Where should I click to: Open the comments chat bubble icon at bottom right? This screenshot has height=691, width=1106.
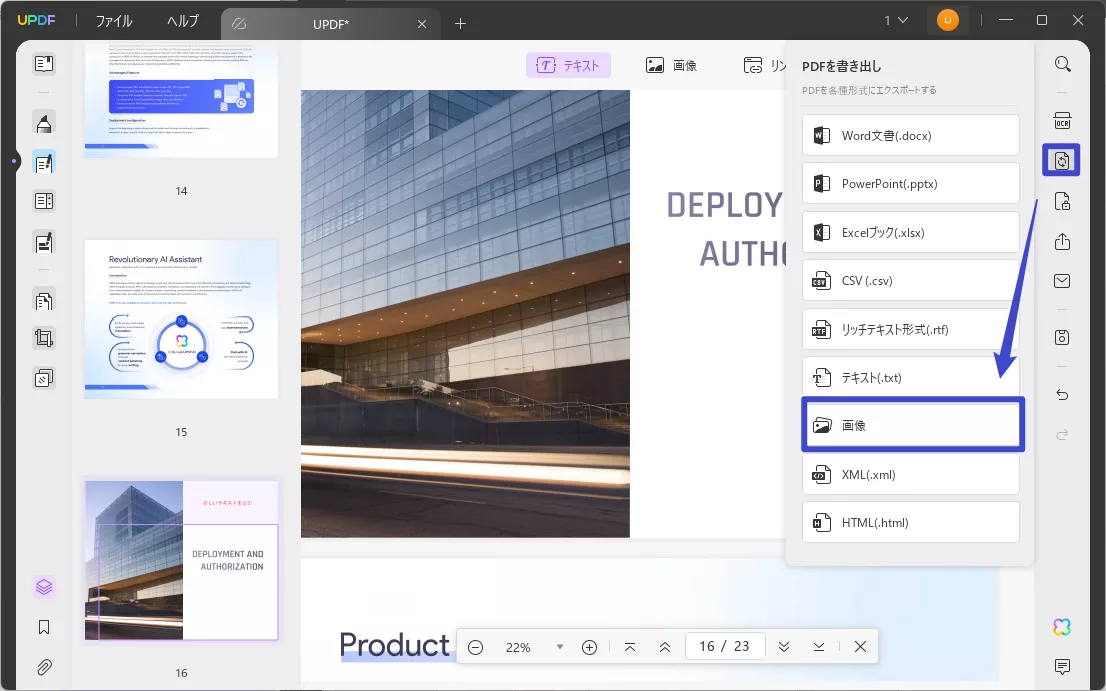(x=1062, y=666)
